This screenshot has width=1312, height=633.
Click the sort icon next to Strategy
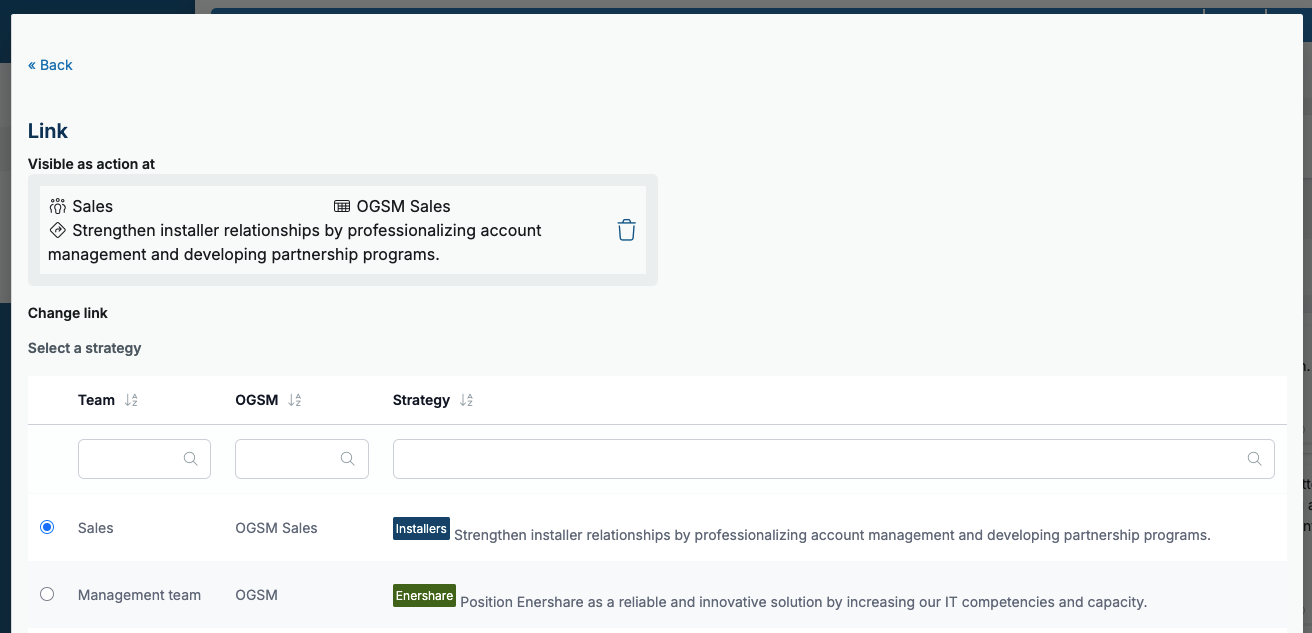pos(466,400)
